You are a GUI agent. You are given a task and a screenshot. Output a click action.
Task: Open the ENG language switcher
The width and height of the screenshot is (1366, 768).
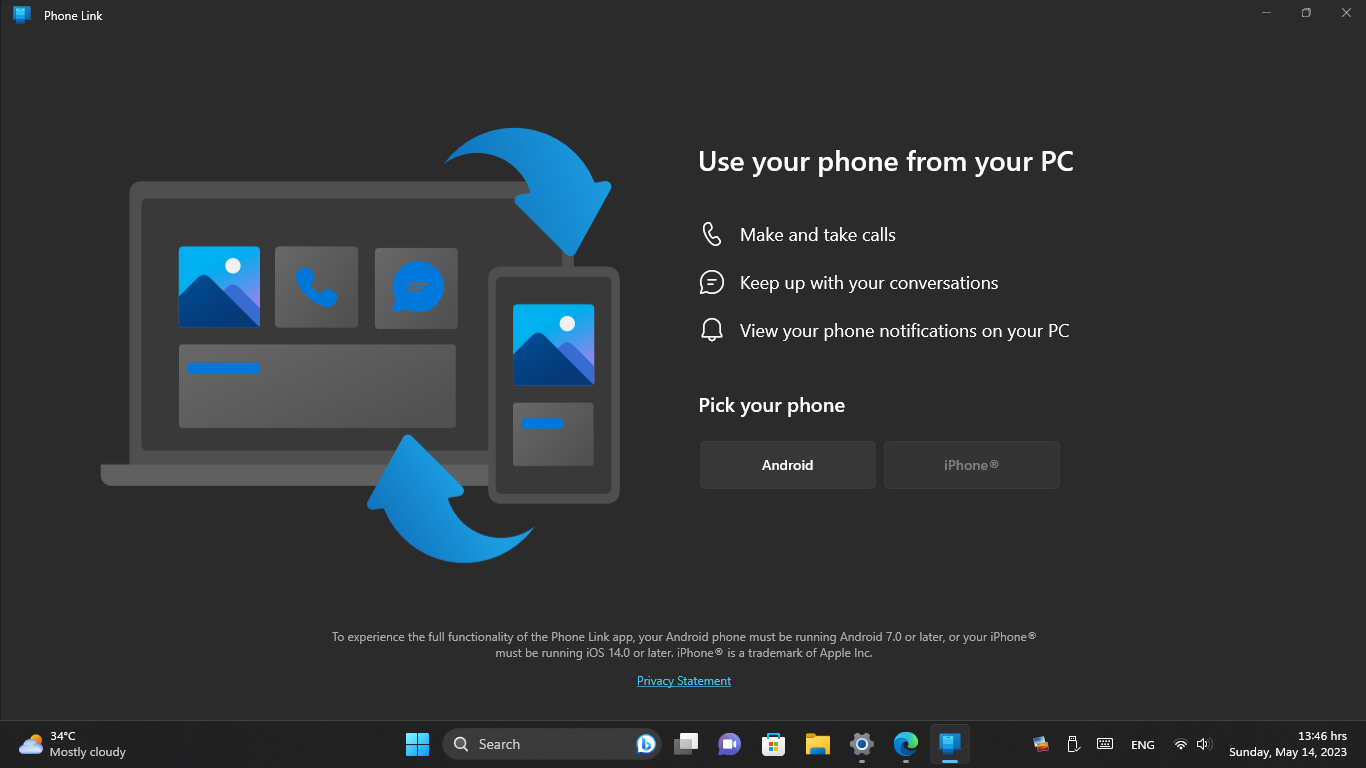pyautogui.click(x=1143, y=745)
